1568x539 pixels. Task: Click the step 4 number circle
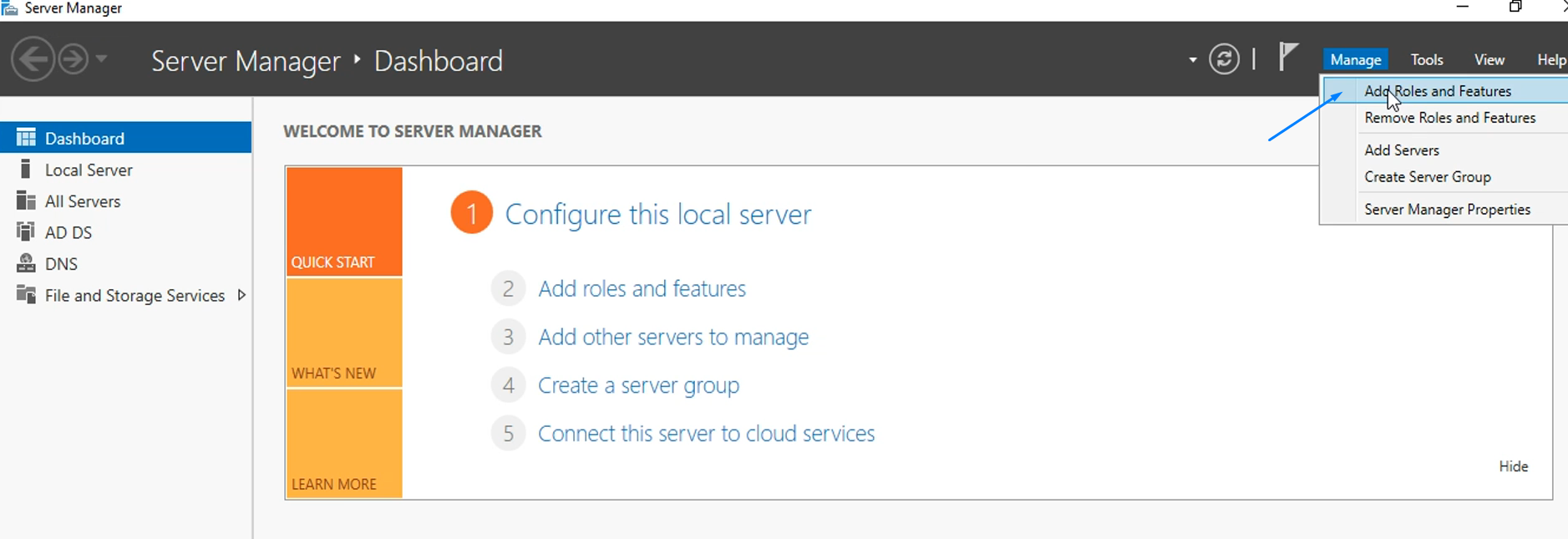[x=508, y=385]
